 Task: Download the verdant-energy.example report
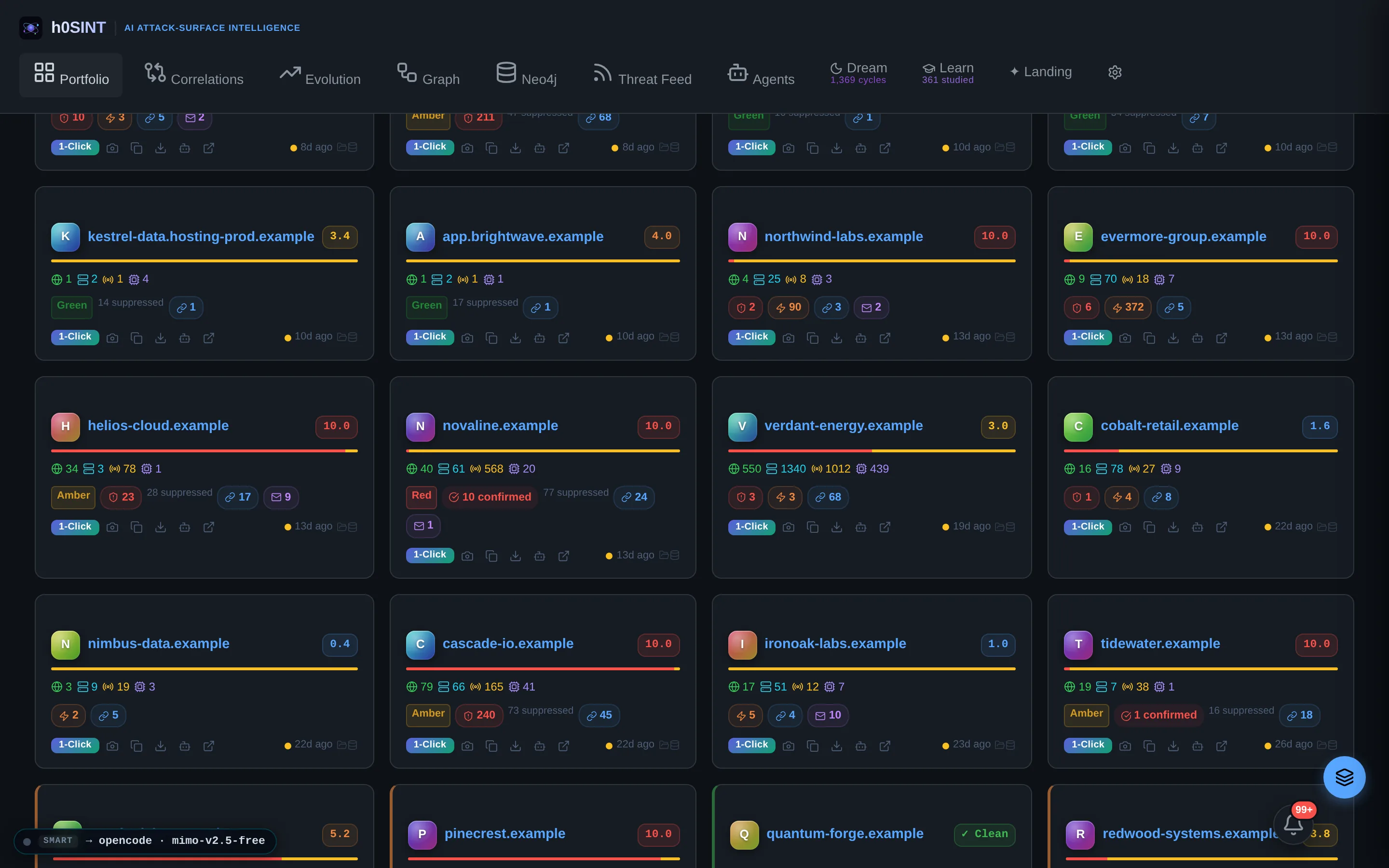[837, 527]
